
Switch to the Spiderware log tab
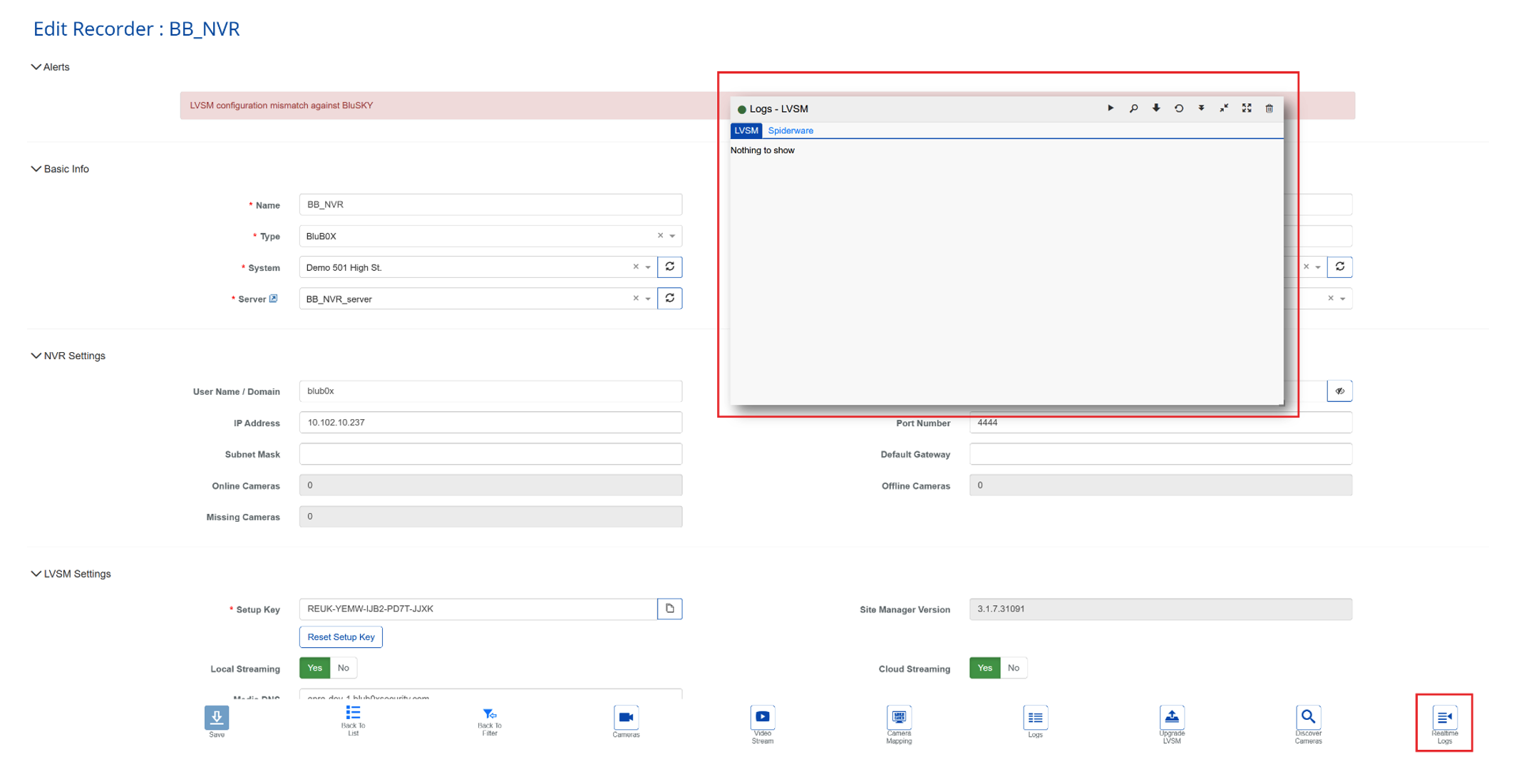point(790,130)
